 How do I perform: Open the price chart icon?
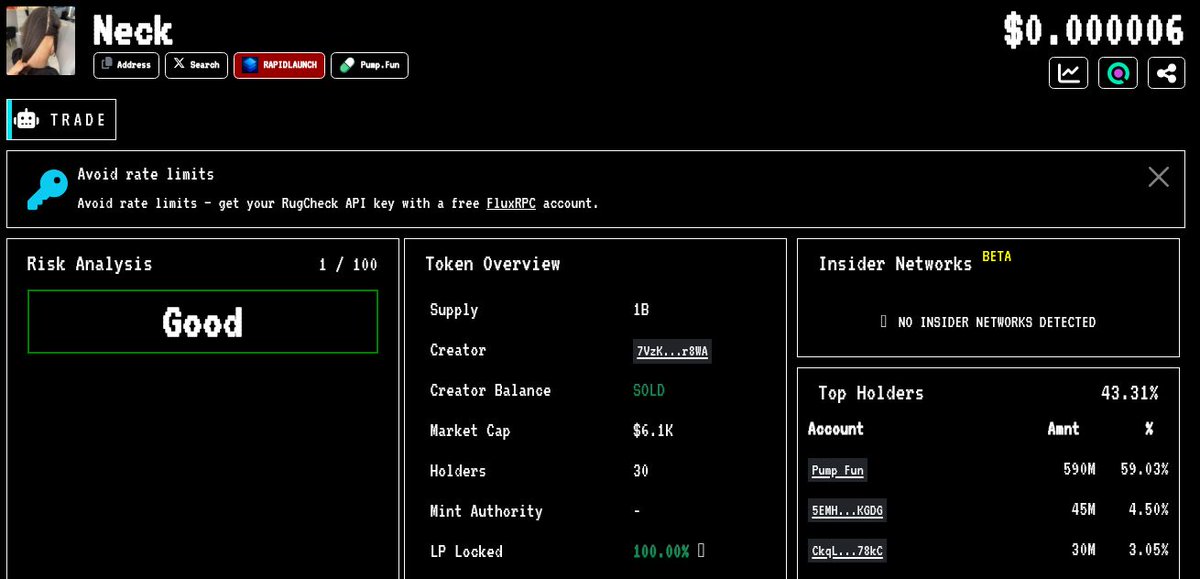pos(1068,73)
